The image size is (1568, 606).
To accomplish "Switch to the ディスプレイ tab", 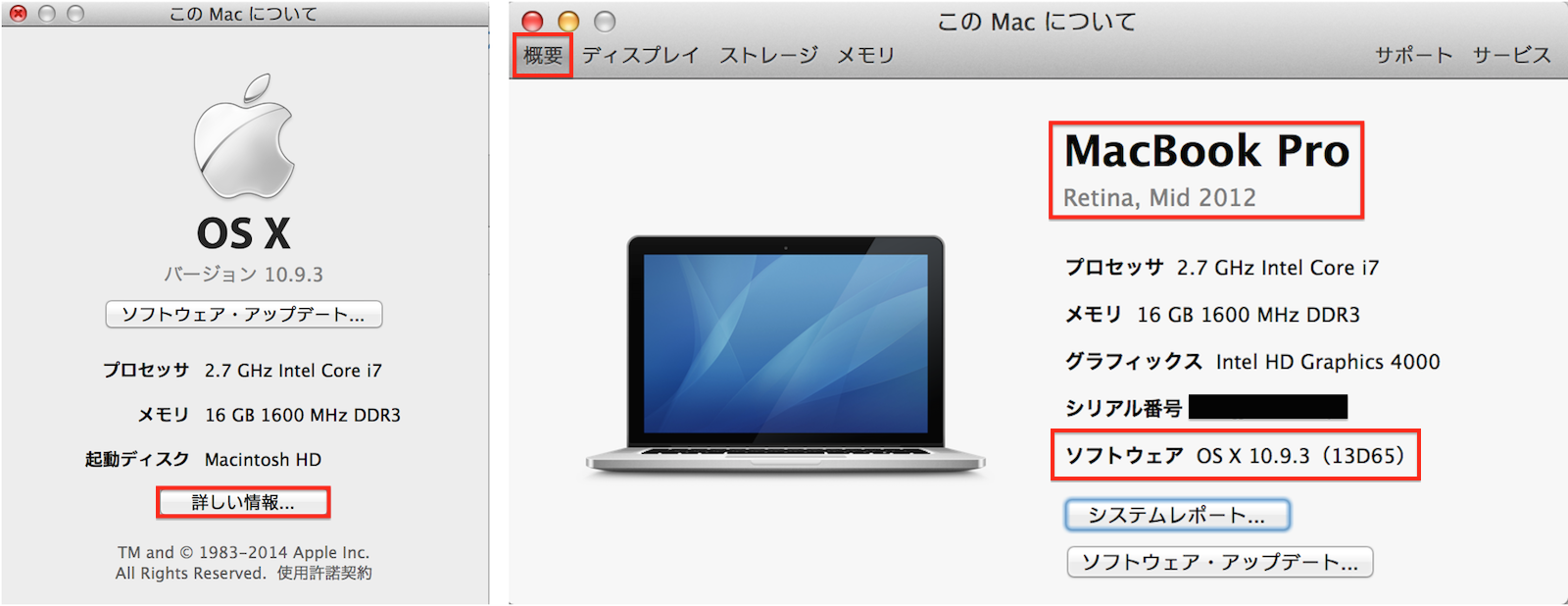I will (640, 55).
